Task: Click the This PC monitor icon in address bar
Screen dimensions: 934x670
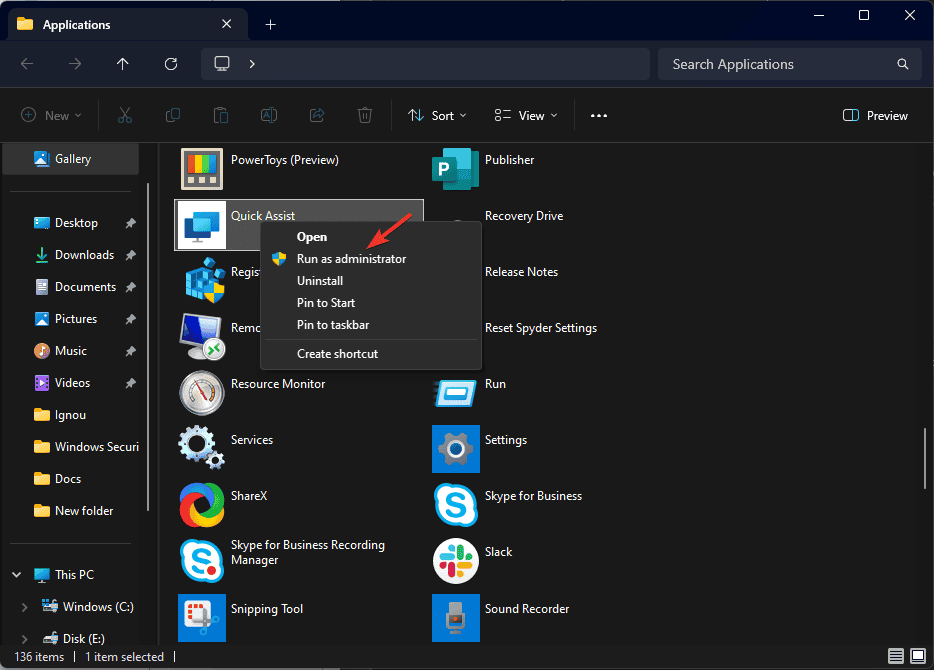Action: coord(222,64)
